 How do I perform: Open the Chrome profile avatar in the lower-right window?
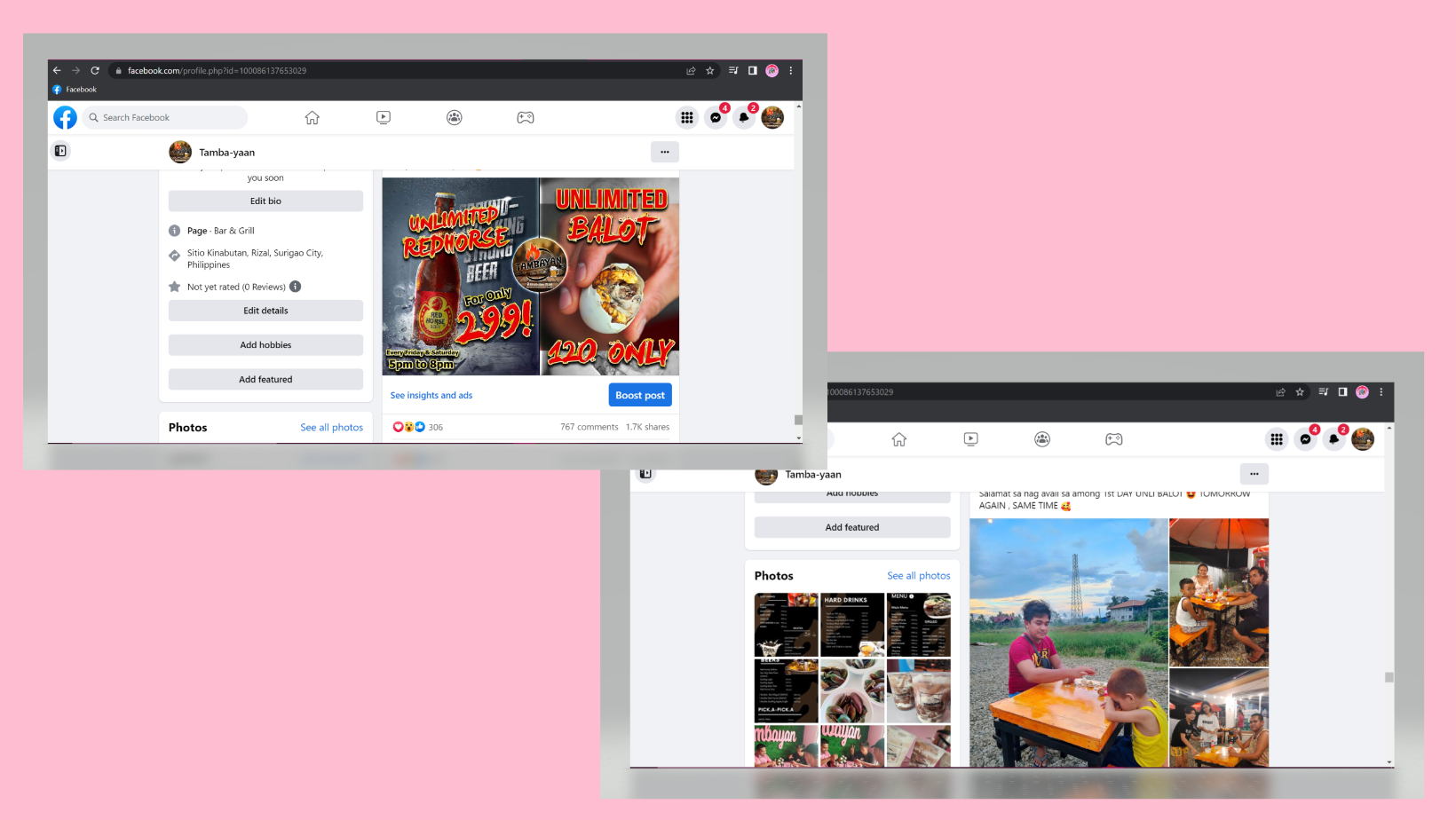(x=1362, y=392)
